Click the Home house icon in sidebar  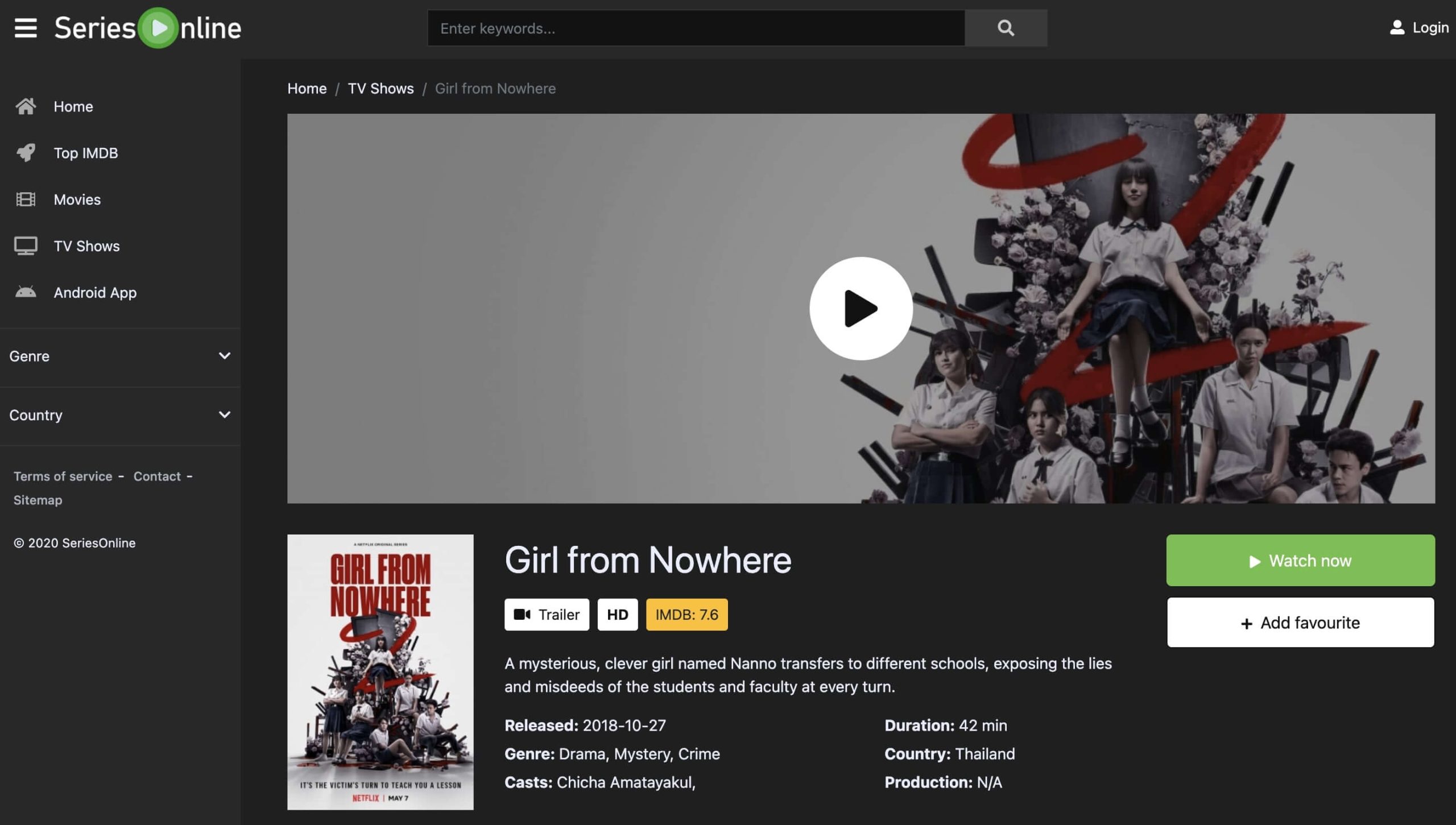(26, 106)
